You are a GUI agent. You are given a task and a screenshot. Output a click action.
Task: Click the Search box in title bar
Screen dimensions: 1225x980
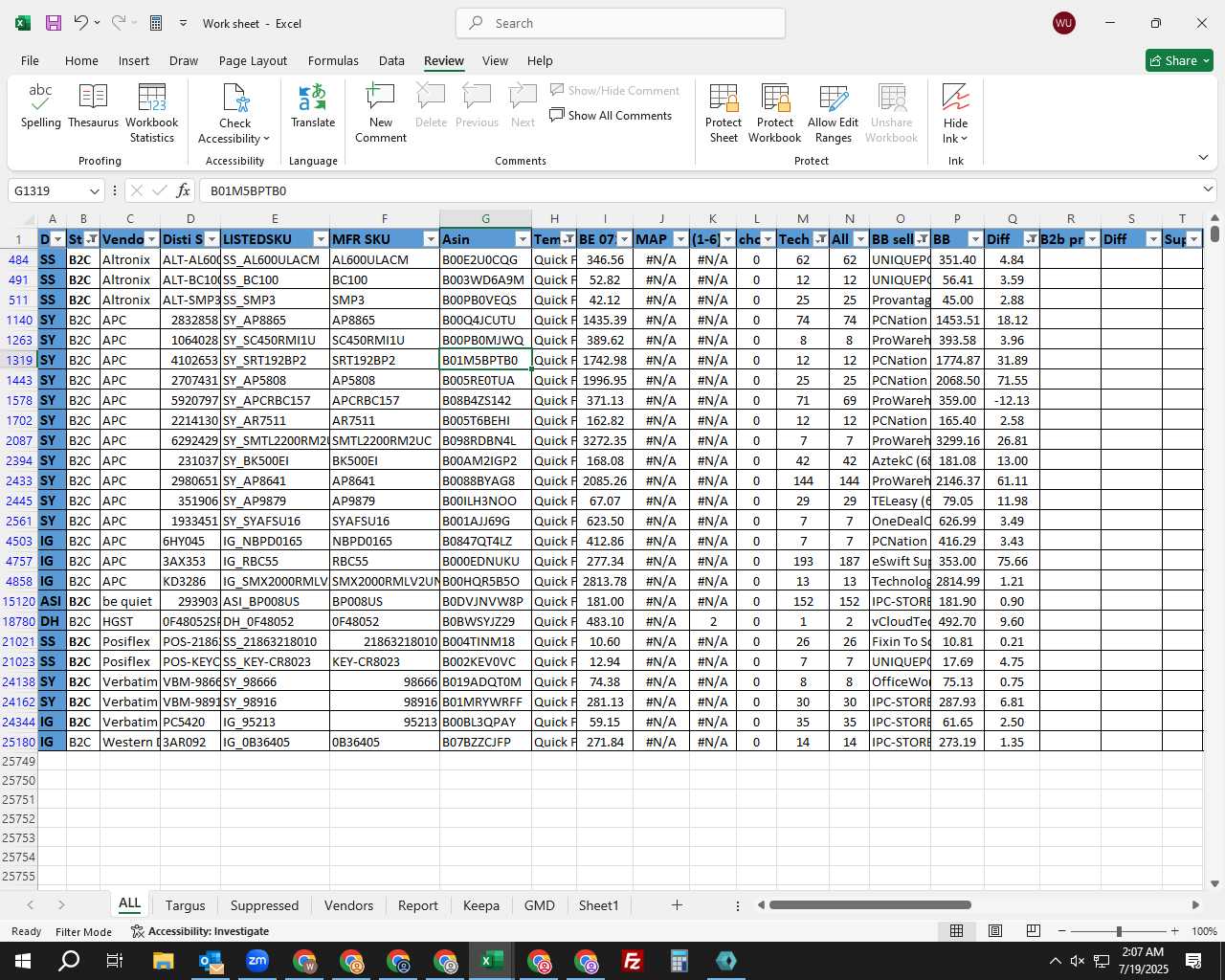(620, 23)
